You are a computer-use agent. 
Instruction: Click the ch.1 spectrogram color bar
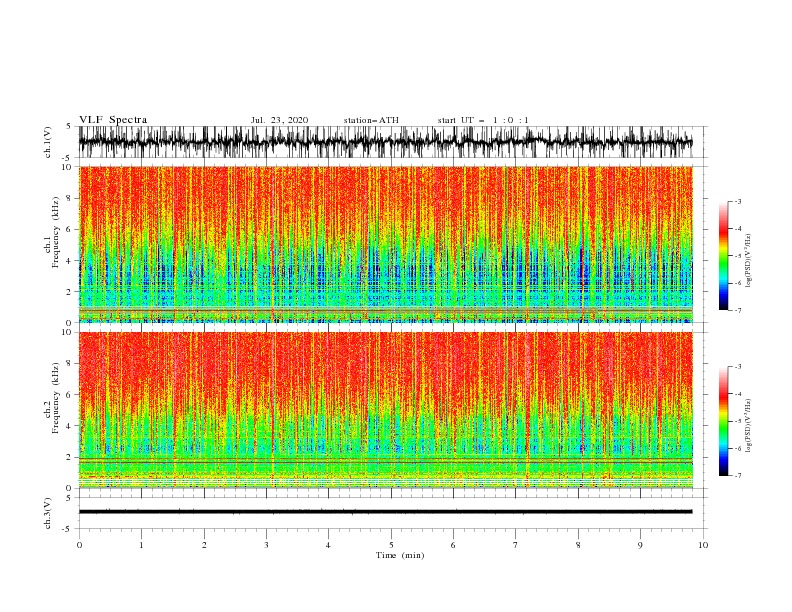pos(723,256)
